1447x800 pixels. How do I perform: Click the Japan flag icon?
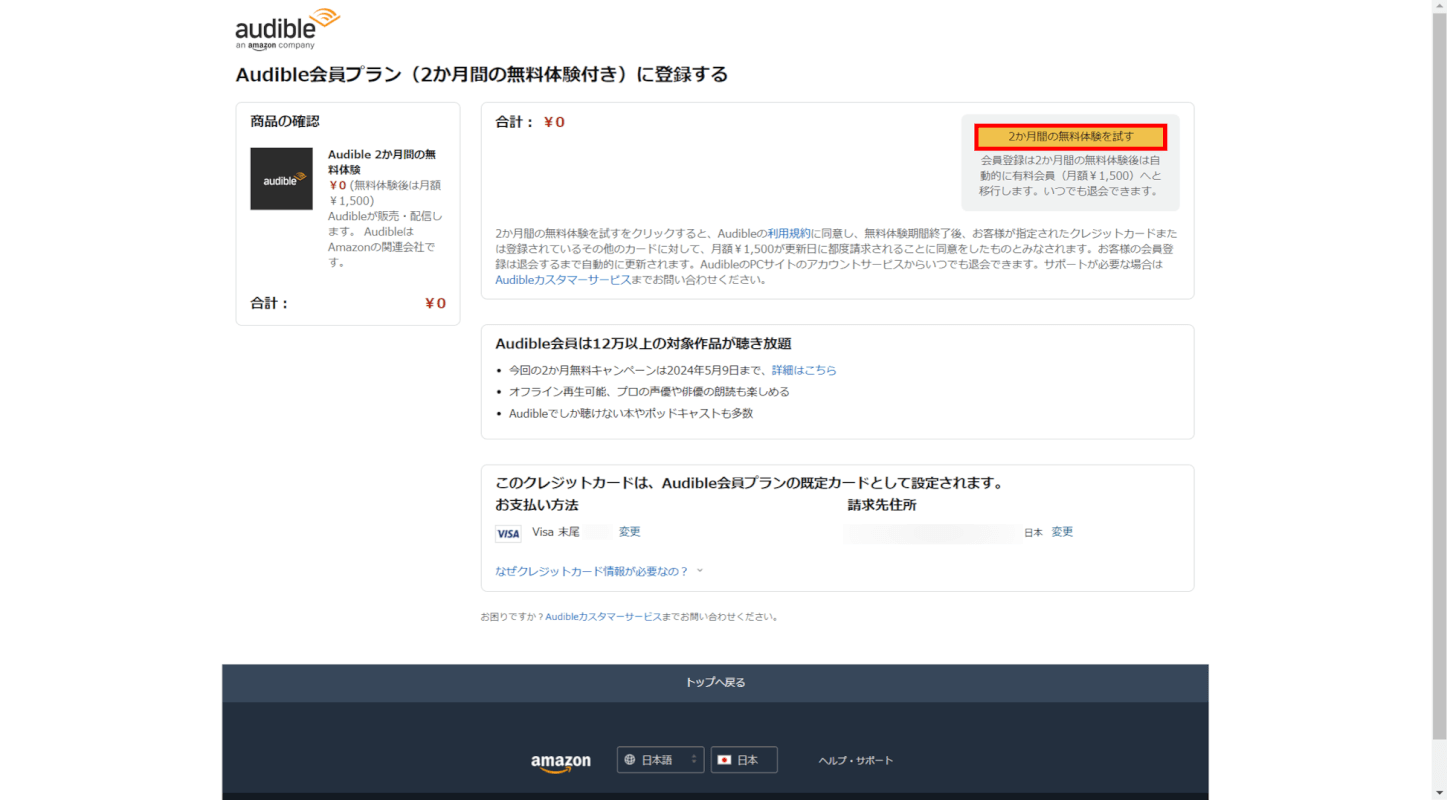click(724, 760)
